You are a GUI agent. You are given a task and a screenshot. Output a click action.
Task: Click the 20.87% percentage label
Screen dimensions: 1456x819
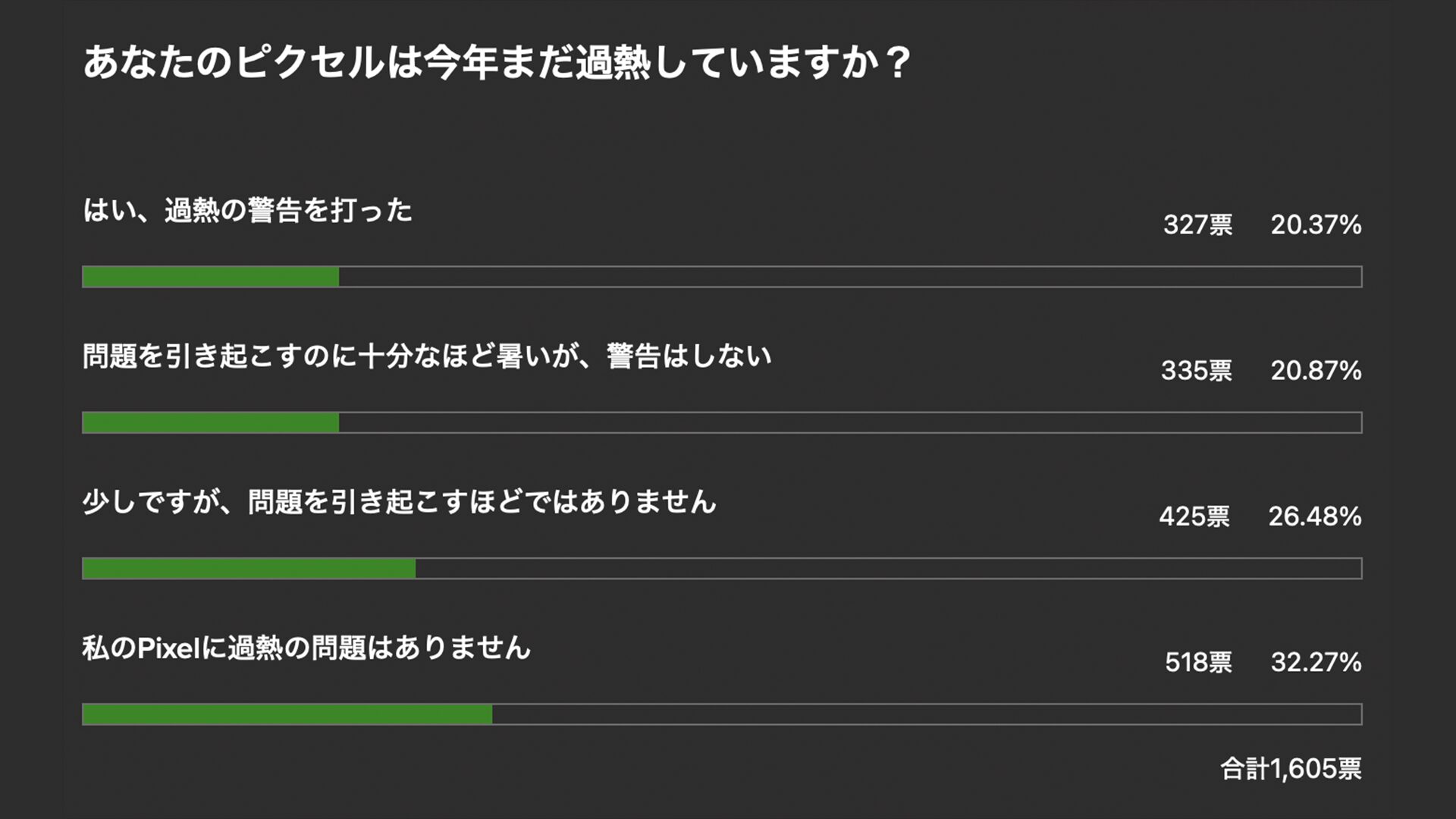(1316, 370)
